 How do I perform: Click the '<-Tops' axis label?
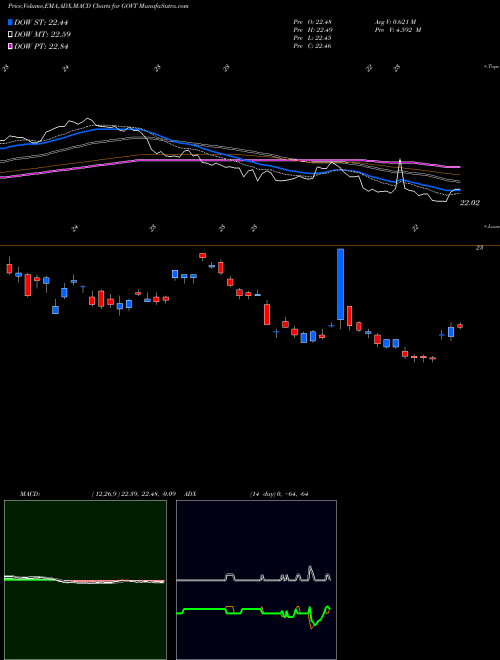click(x=491, y=67)
